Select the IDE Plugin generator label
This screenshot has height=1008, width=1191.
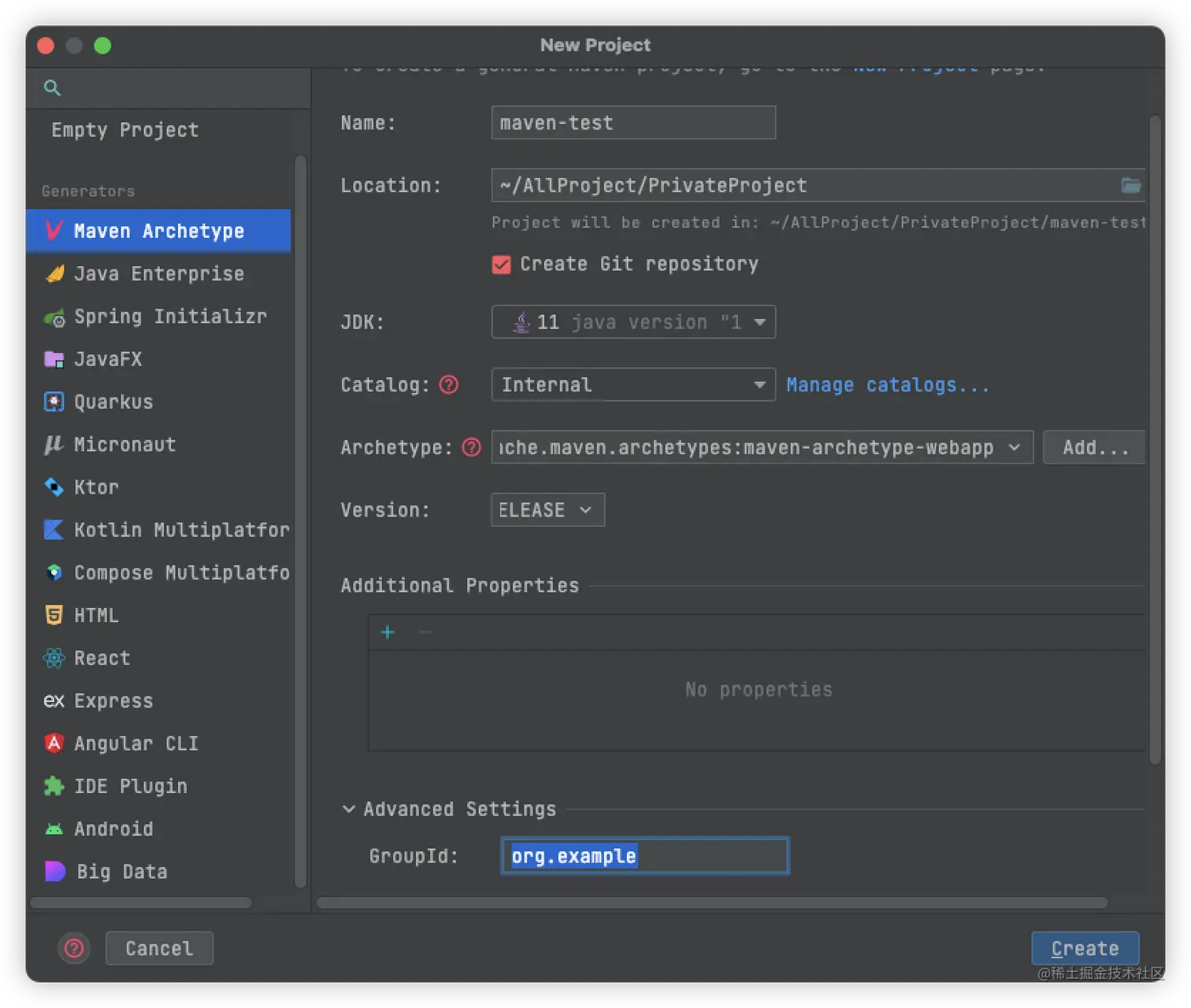[x=131, y=786]
